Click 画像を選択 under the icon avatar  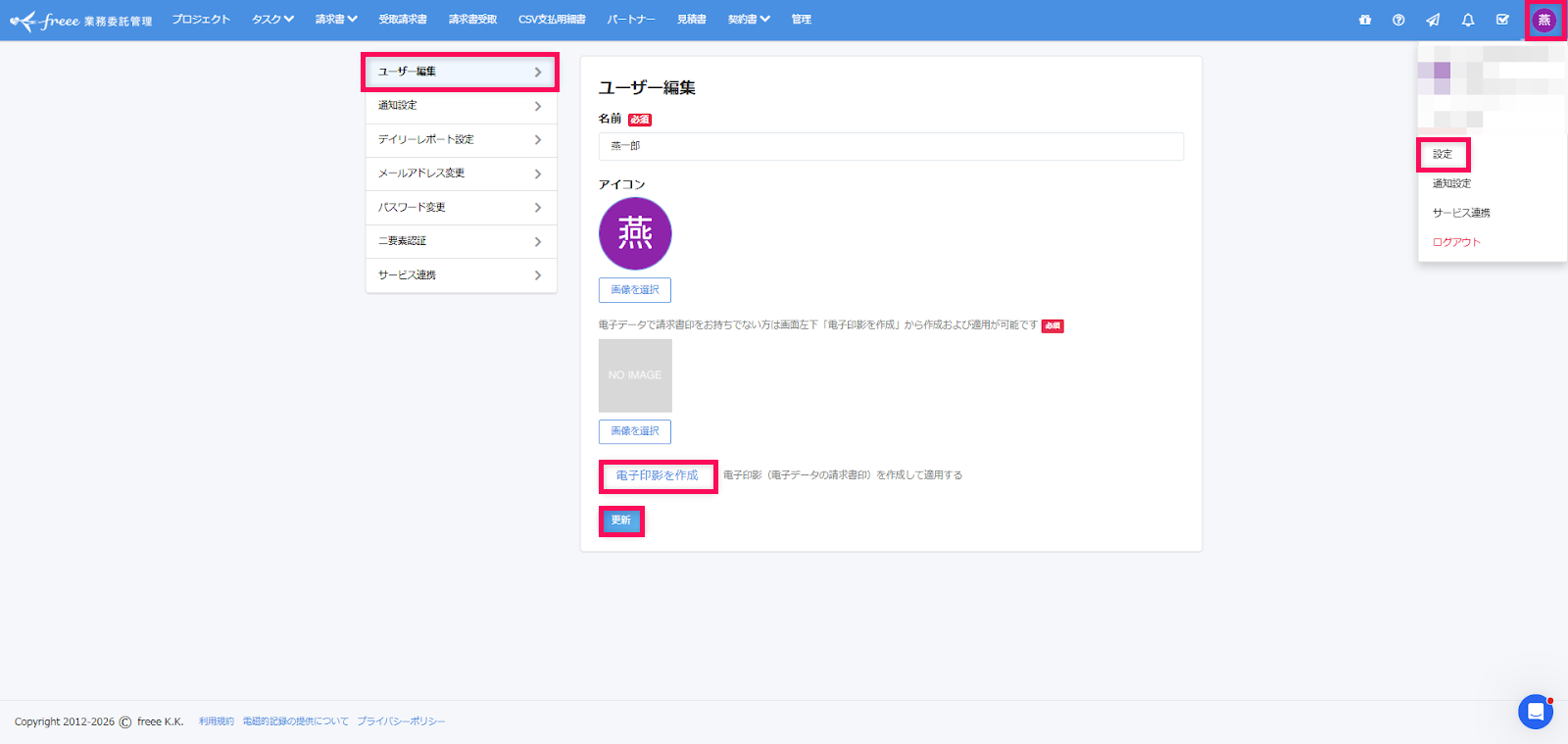(635, 290)
